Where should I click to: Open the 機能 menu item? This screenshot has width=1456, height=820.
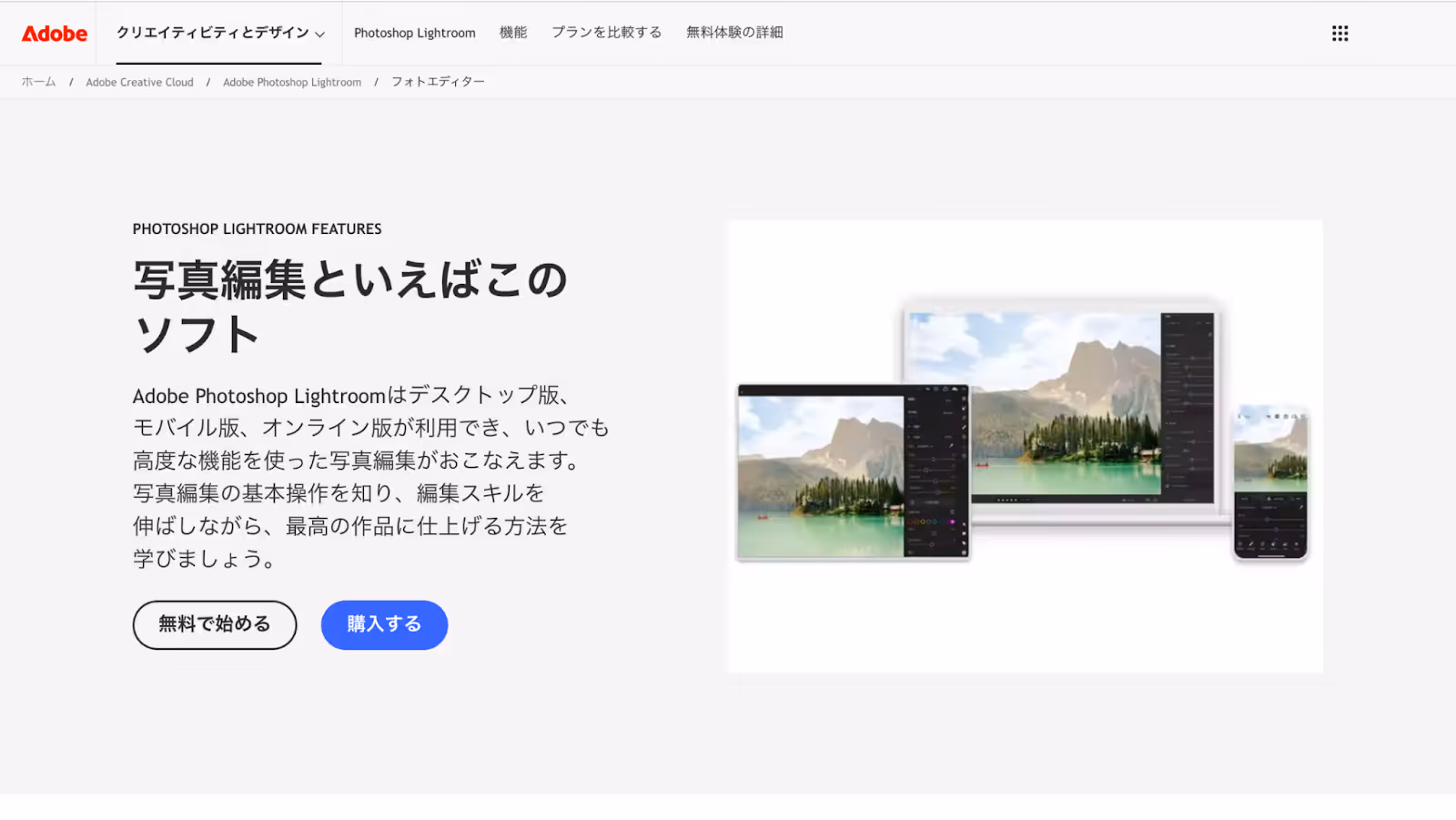point(513,33)
